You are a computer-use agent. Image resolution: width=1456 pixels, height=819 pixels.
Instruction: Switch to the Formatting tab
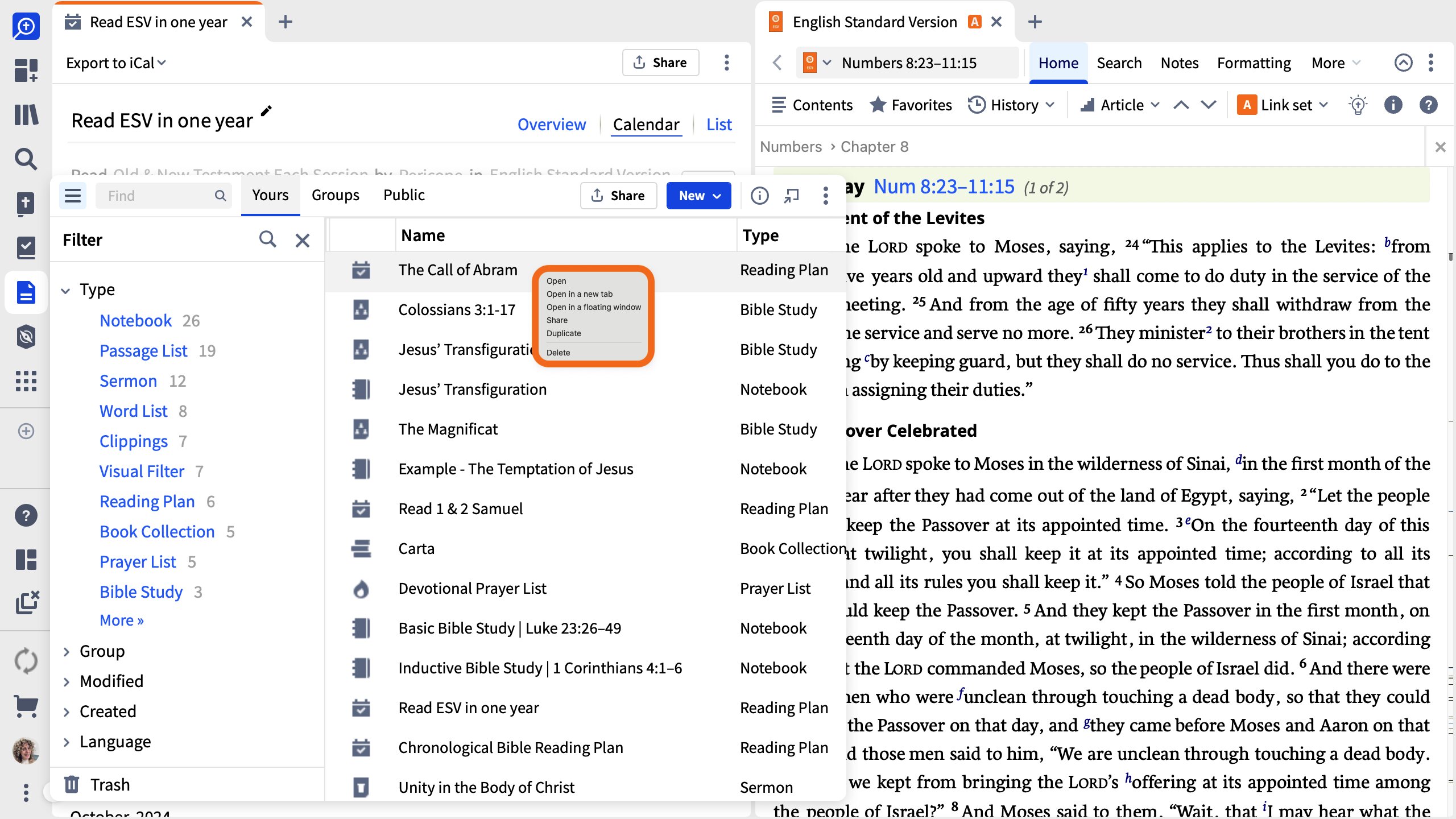(1254, 63)
